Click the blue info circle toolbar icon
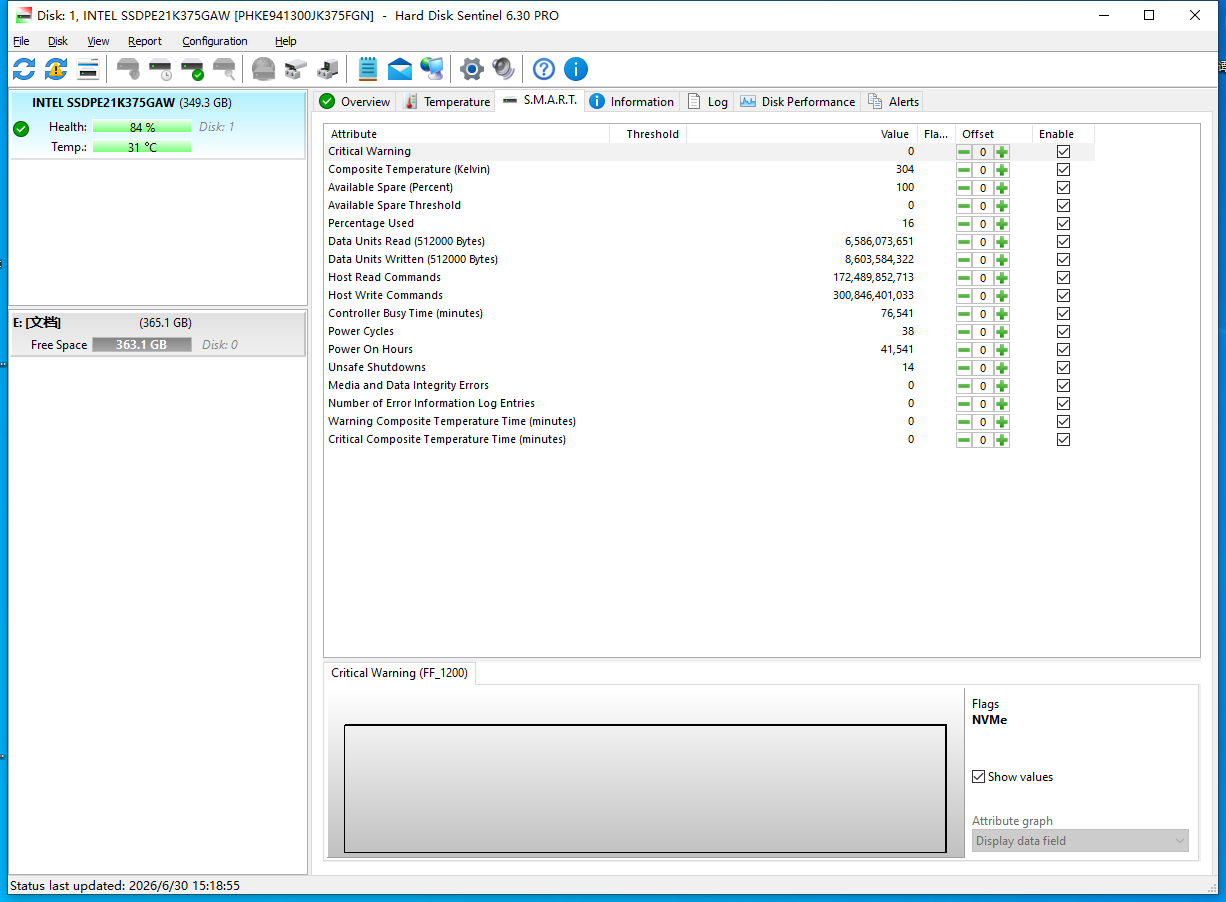This screenshot has height=902, width=1226. 576,69
